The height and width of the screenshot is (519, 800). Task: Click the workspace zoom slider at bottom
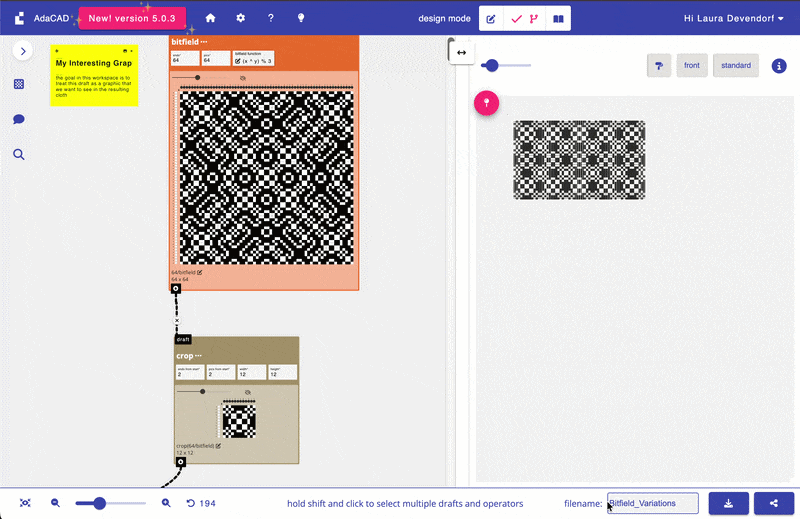click(x=100, y=503)
